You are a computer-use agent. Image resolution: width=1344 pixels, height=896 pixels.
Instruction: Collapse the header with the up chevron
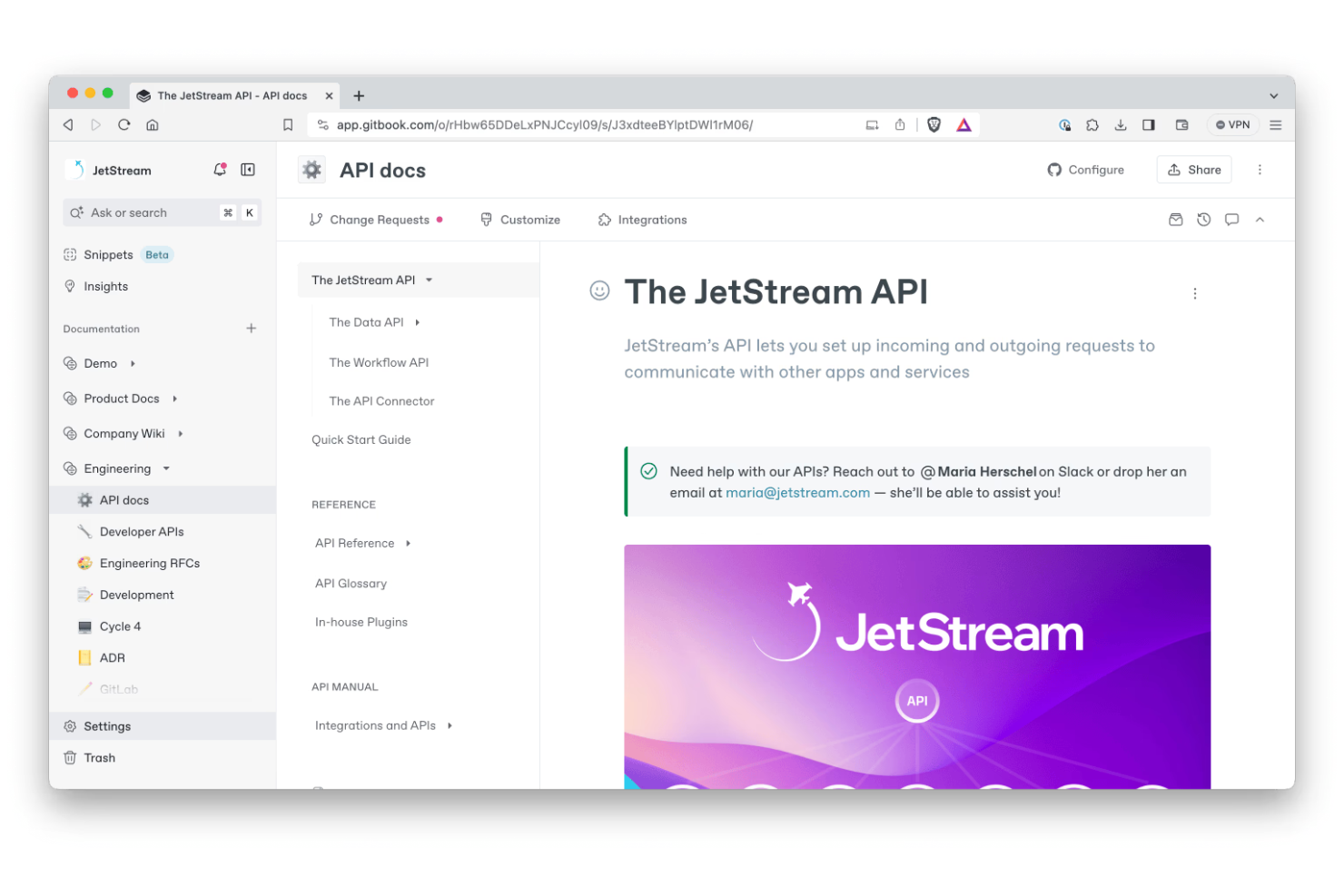tap(1260, 219)
